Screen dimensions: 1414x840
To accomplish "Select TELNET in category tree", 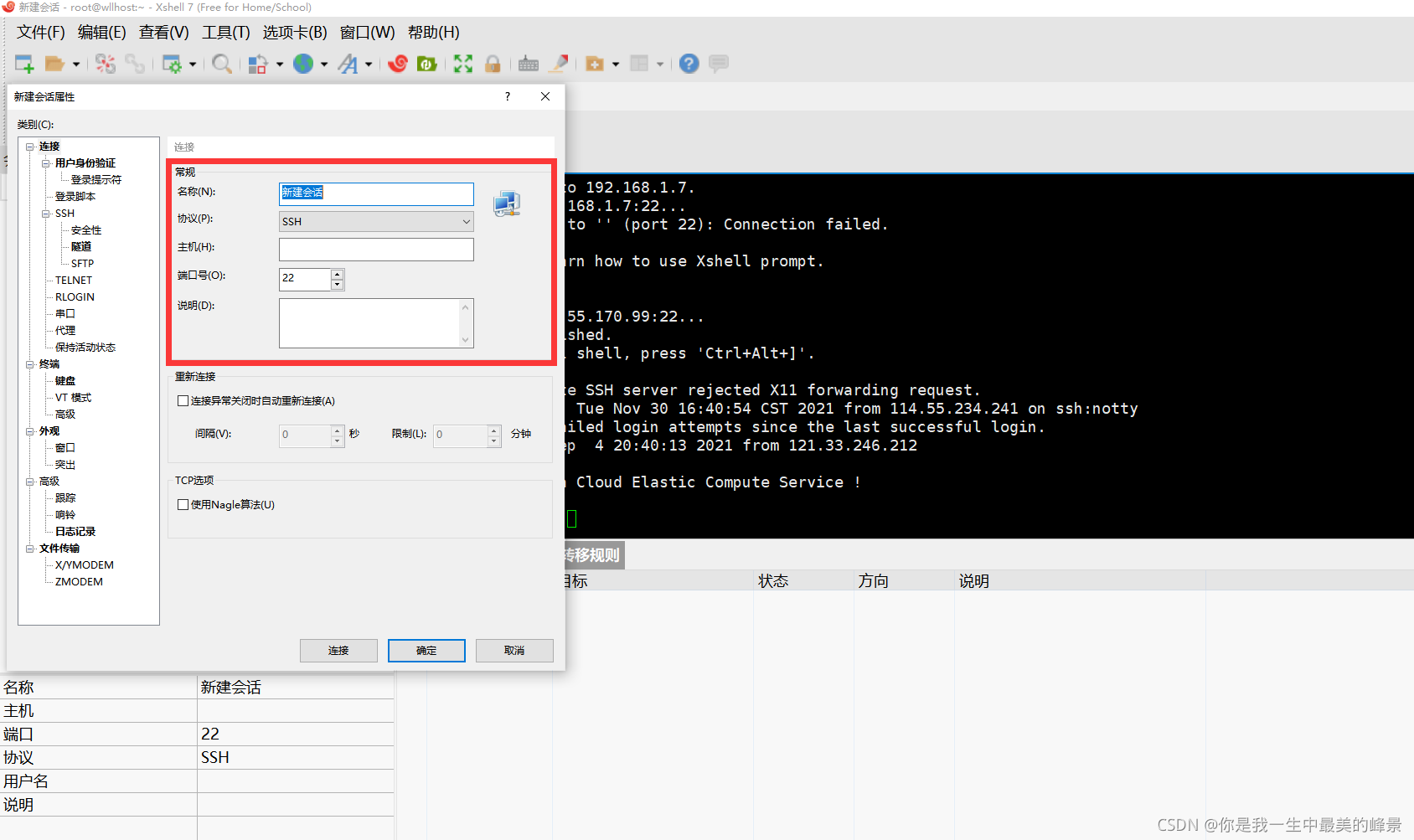I will pyautogui.click(x=74, y=281).
